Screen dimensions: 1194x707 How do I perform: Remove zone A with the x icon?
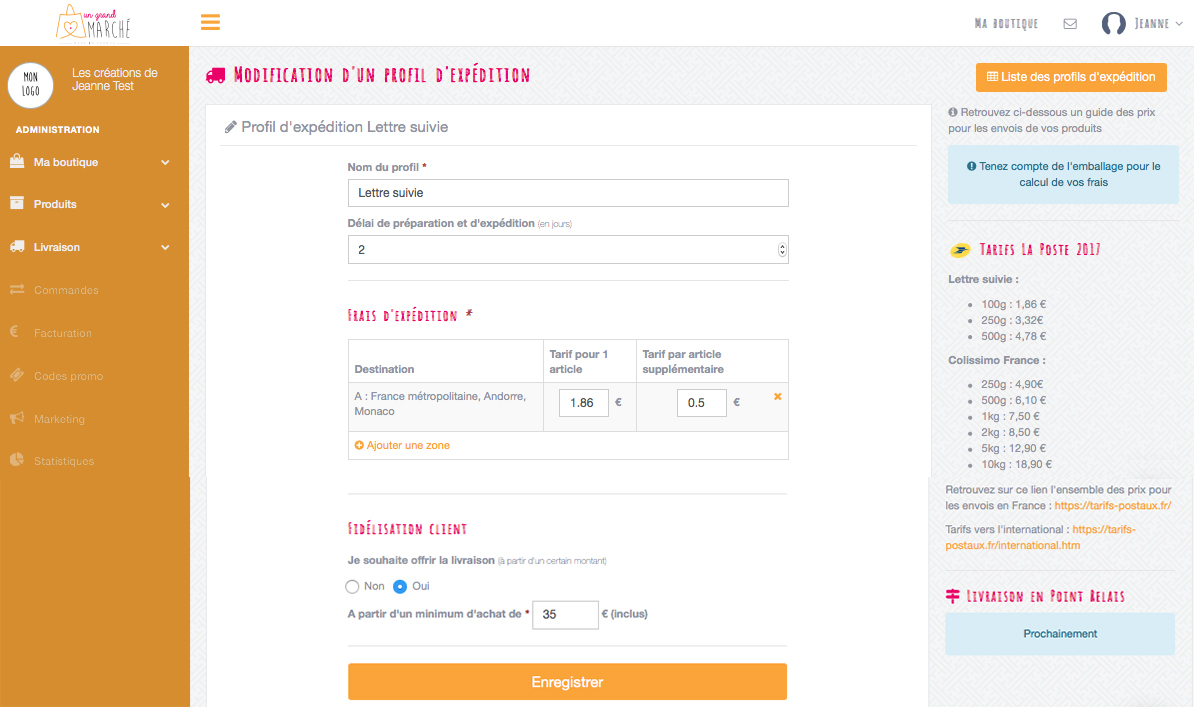tap(778, 397)
